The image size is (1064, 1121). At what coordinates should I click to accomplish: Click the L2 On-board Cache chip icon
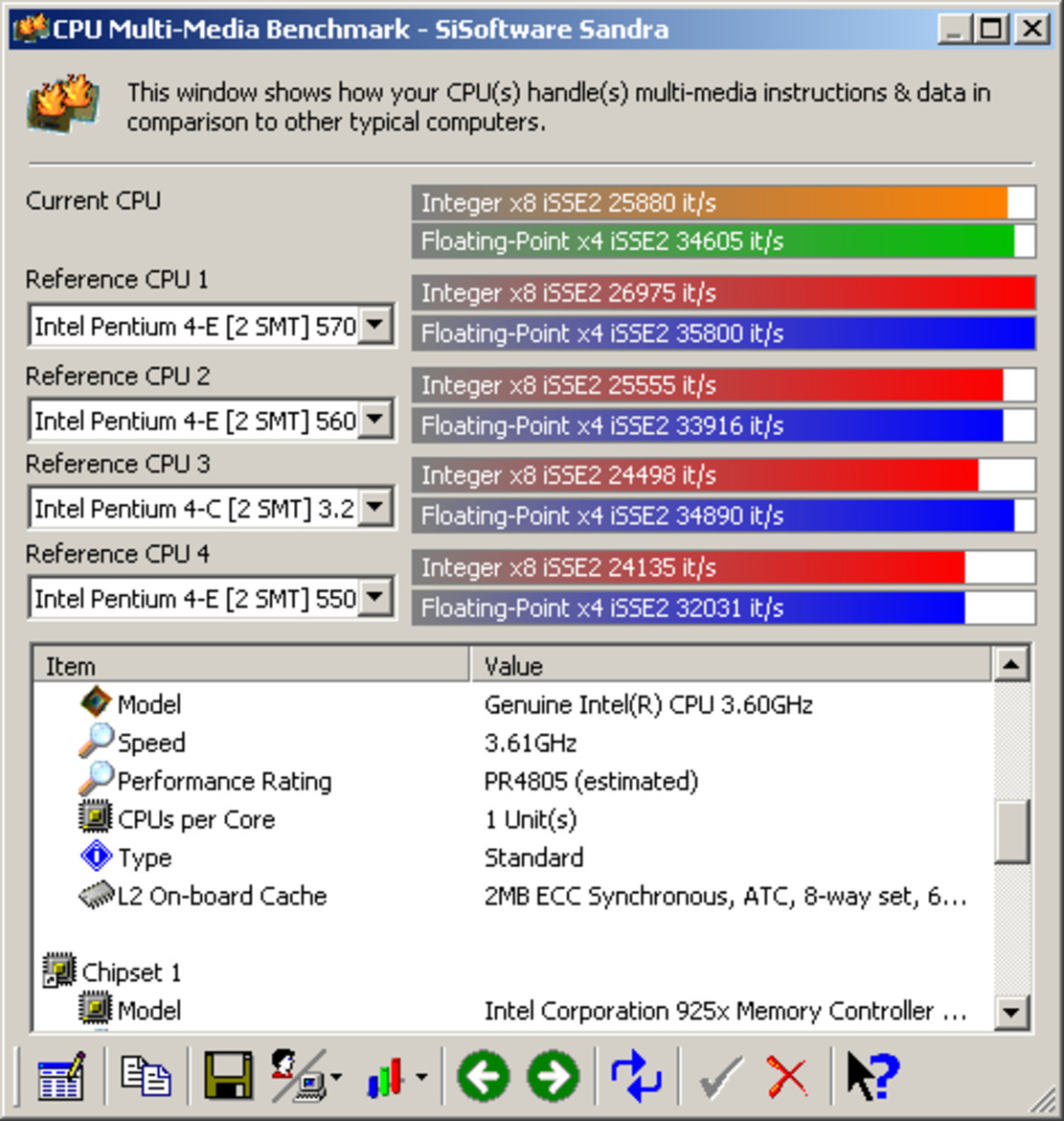[97, 894]
